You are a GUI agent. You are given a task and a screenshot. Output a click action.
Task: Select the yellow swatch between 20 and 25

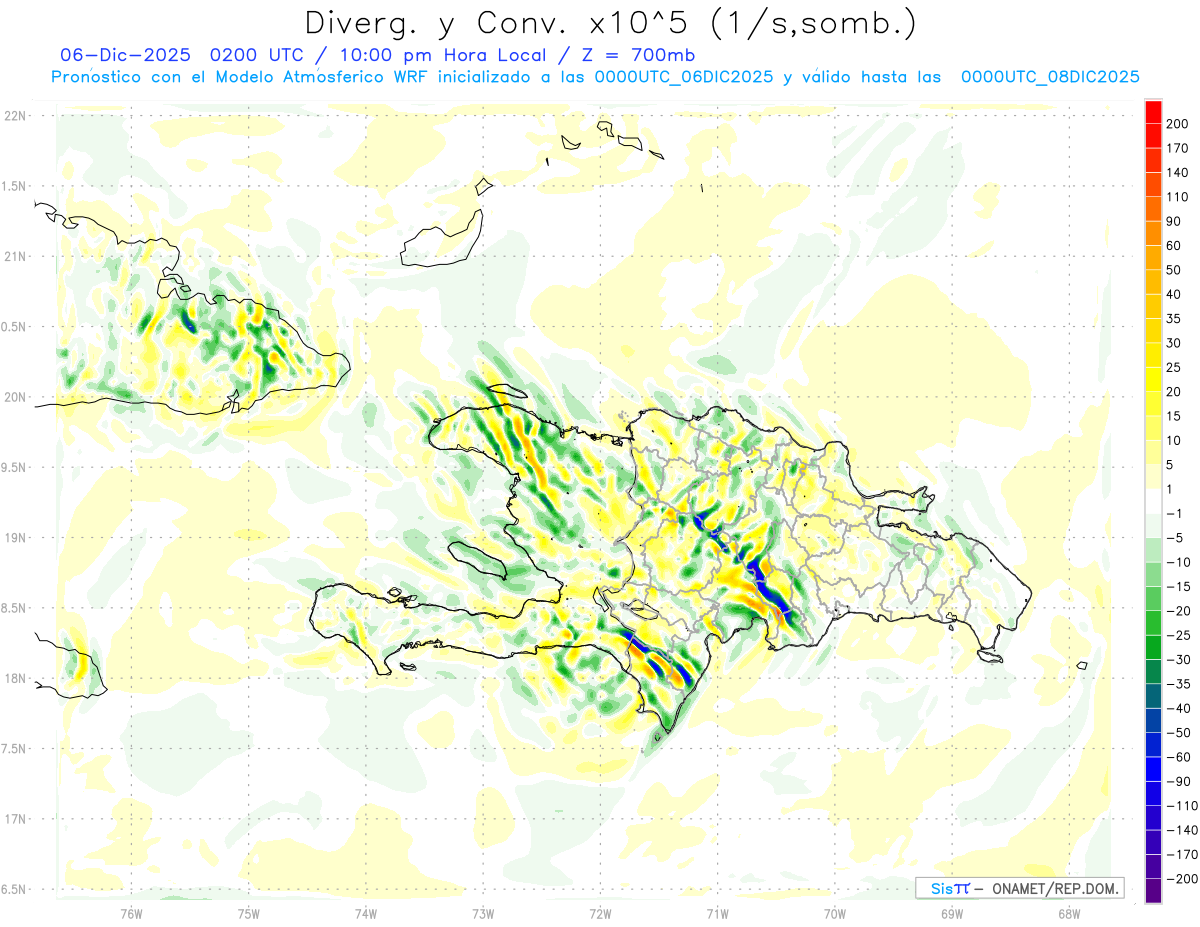[1153, 380]
